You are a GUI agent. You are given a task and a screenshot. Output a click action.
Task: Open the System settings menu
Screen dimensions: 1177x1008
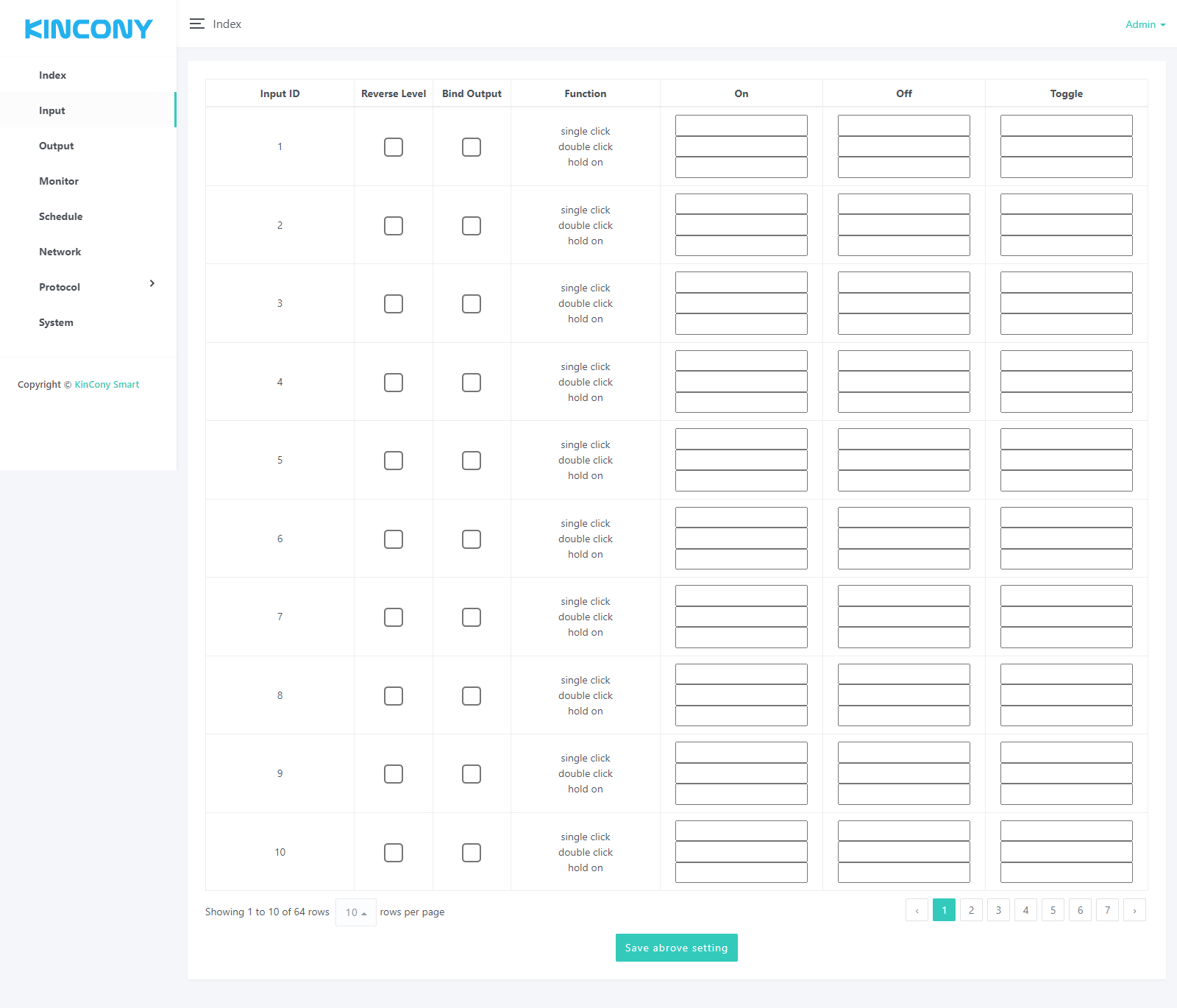tap(56, 322)
